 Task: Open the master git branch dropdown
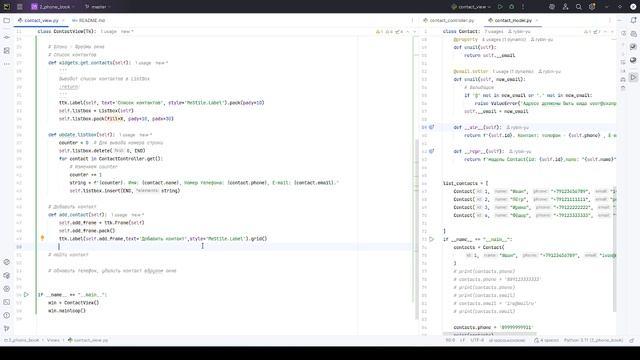tap(98, 7)
